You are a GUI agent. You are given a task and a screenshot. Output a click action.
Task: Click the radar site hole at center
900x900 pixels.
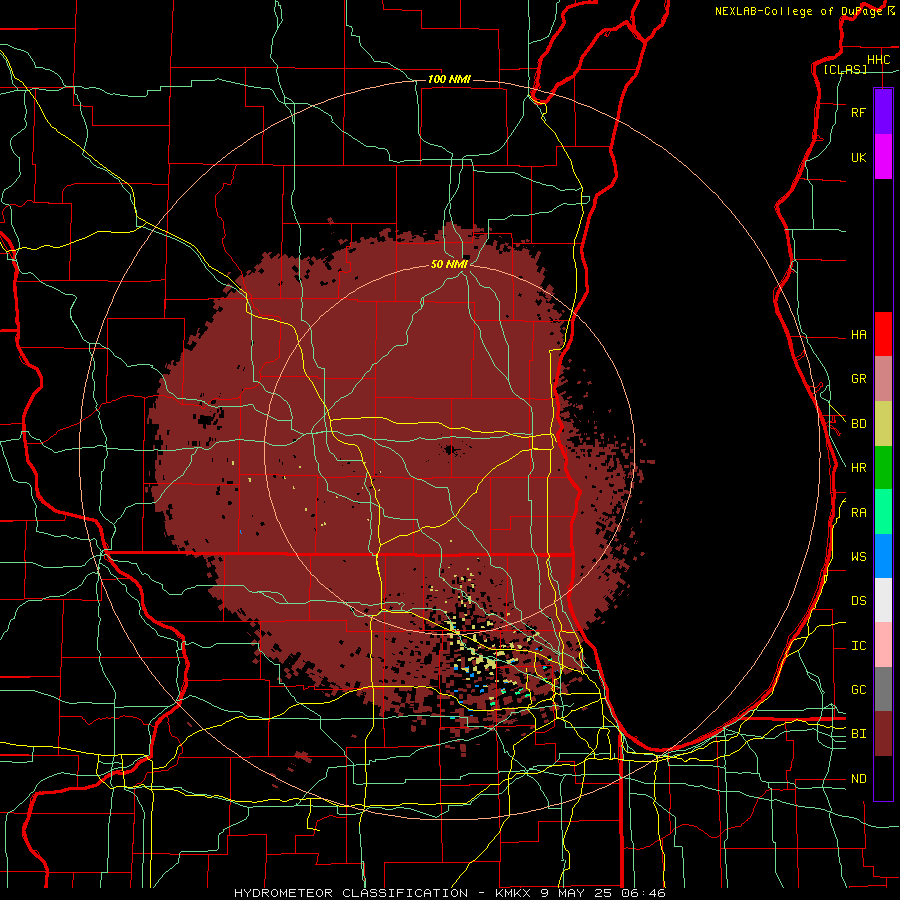point(451,450)
